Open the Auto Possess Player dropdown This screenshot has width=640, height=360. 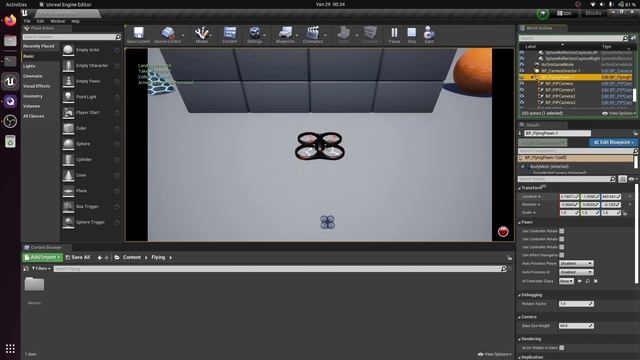pos(576,263)
